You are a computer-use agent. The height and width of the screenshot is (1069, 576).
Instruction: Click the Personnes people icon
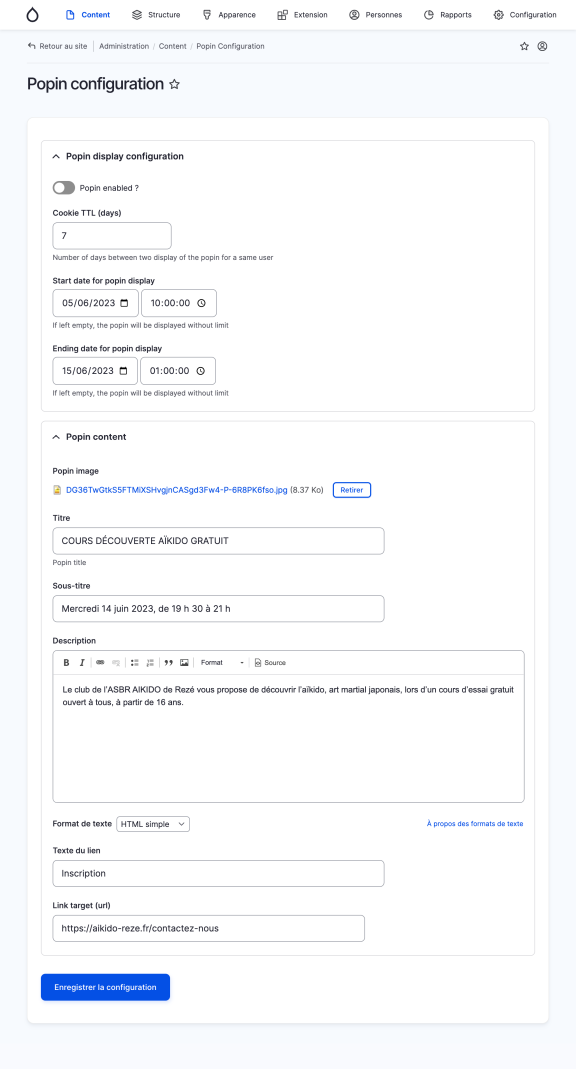(353, 15)
